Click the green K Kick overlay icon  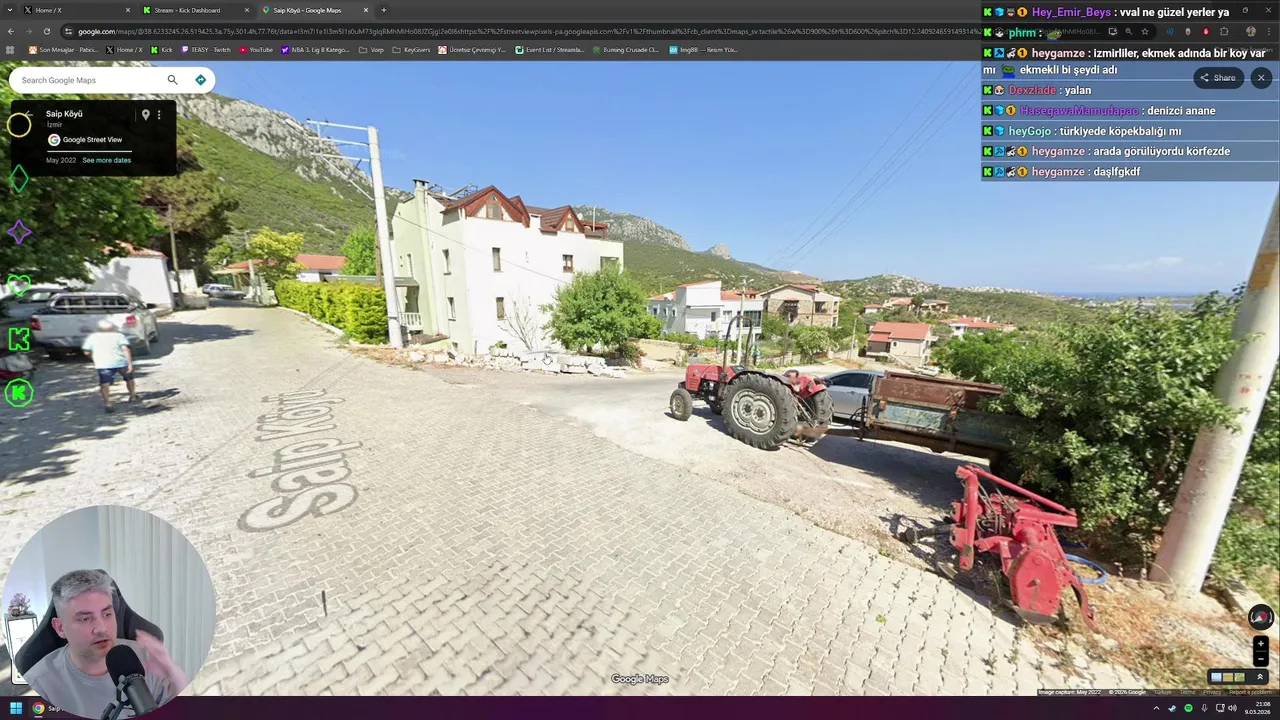(x=18, y=340)
